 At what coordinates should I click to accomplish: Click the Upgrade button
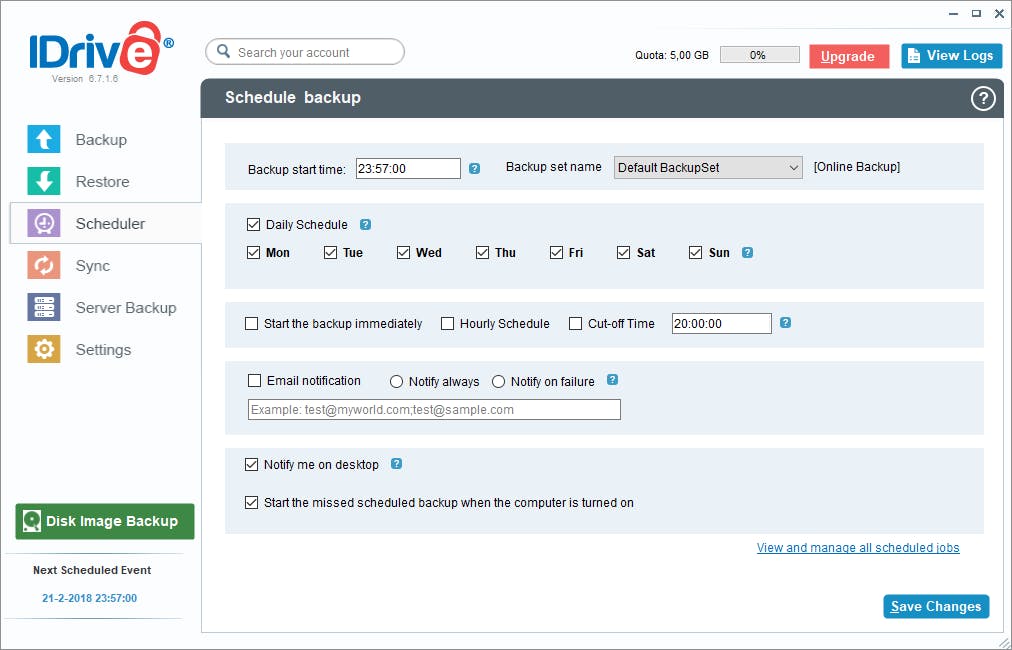(x=848, y=57)
